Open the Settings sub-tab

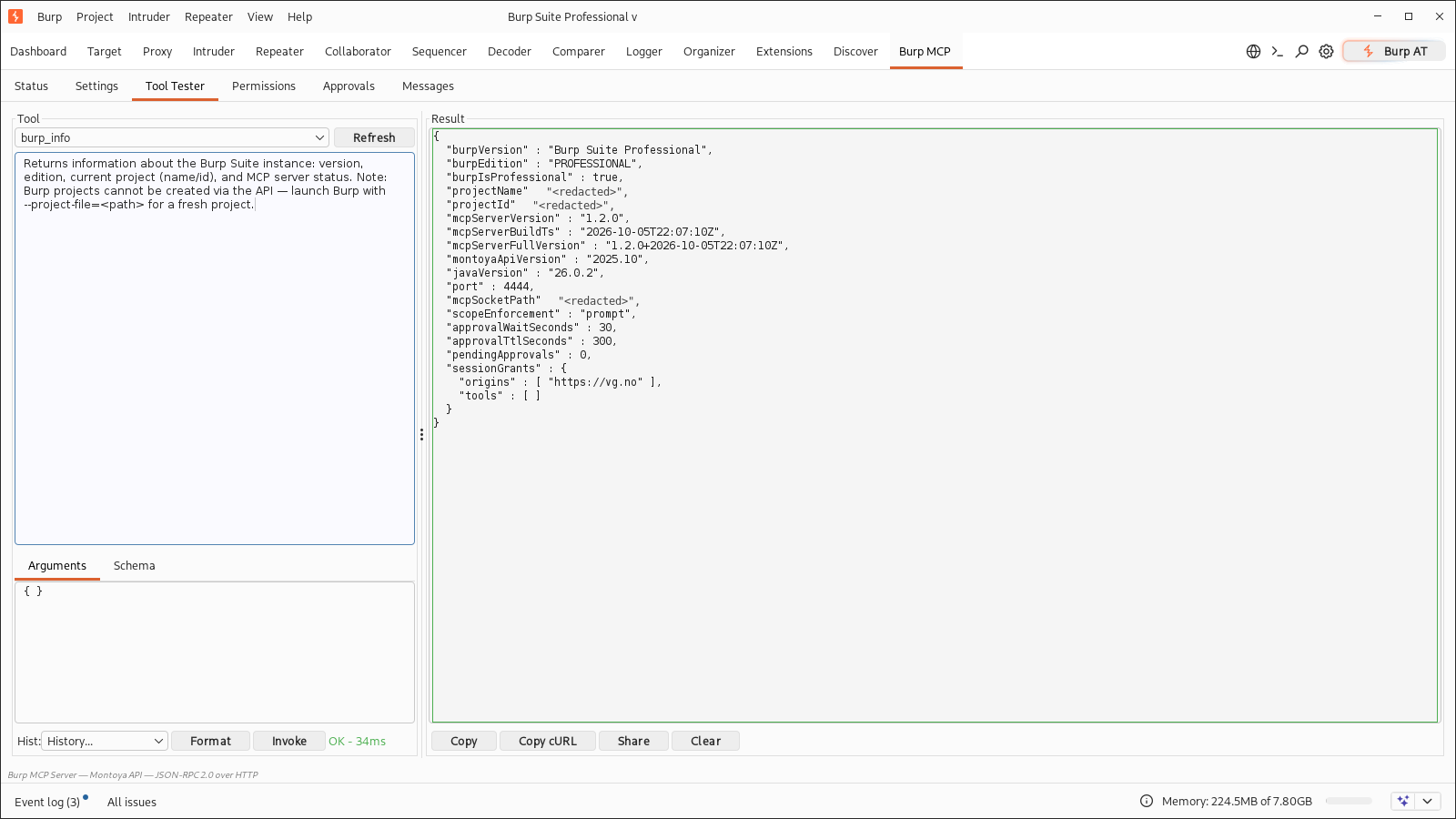[x=96, y=86]
